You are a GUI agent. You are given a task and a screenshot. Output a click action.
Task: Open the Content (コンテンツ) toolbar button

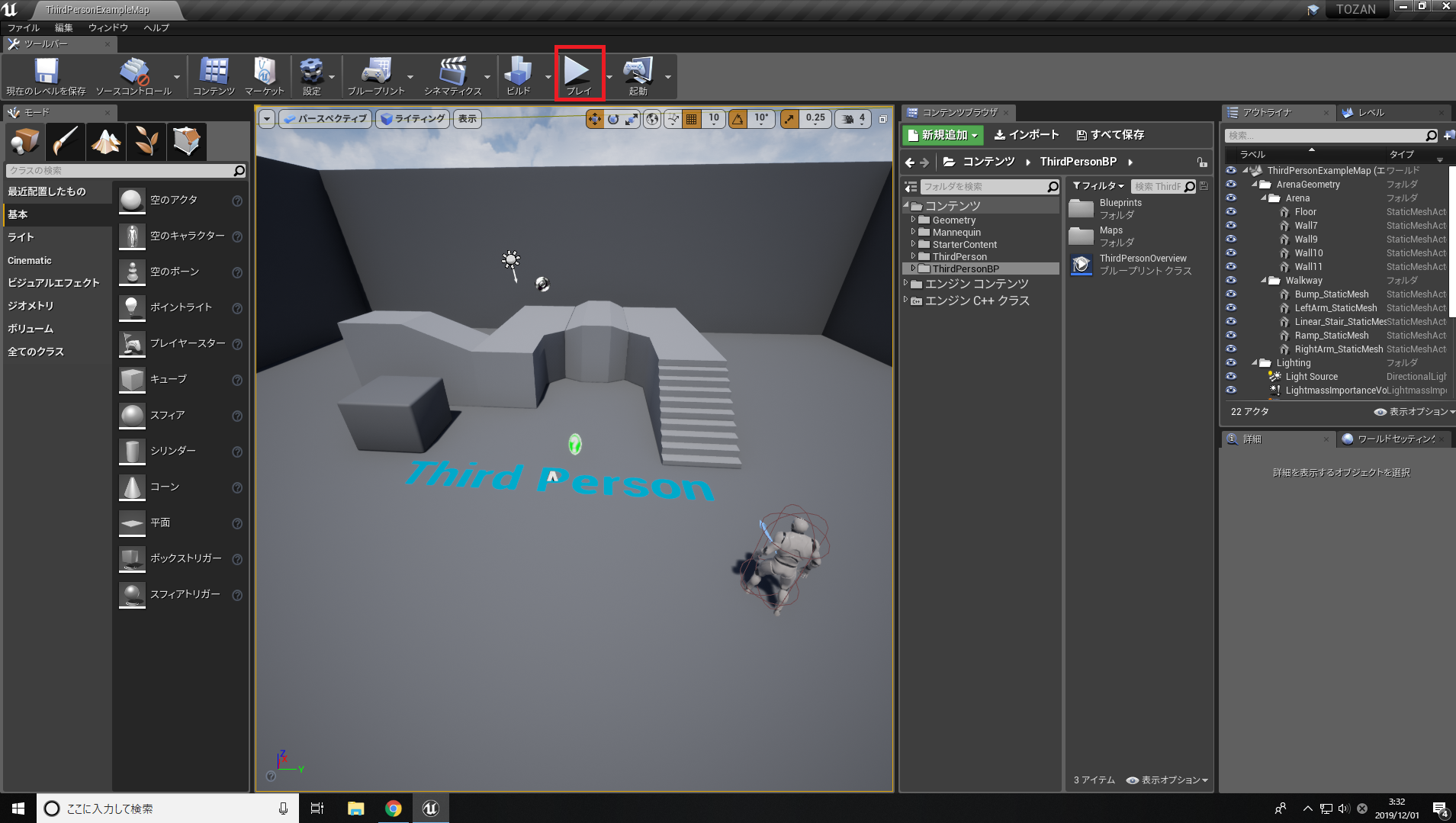tap(214, 76)
